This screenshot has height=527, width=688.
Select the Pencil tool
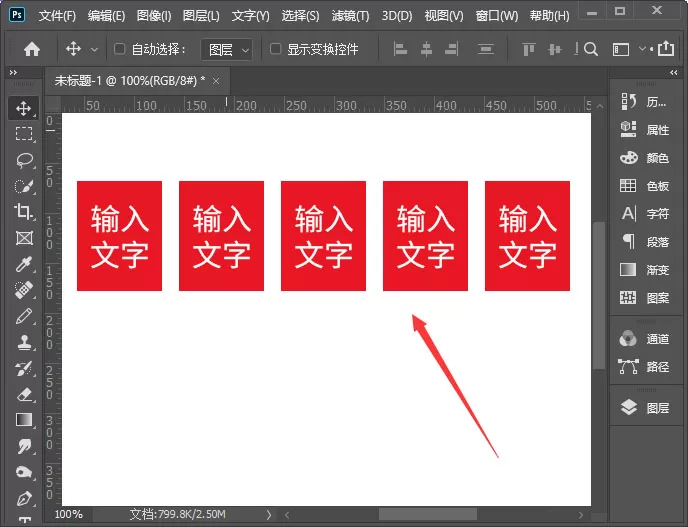click(x=24, y=316)
